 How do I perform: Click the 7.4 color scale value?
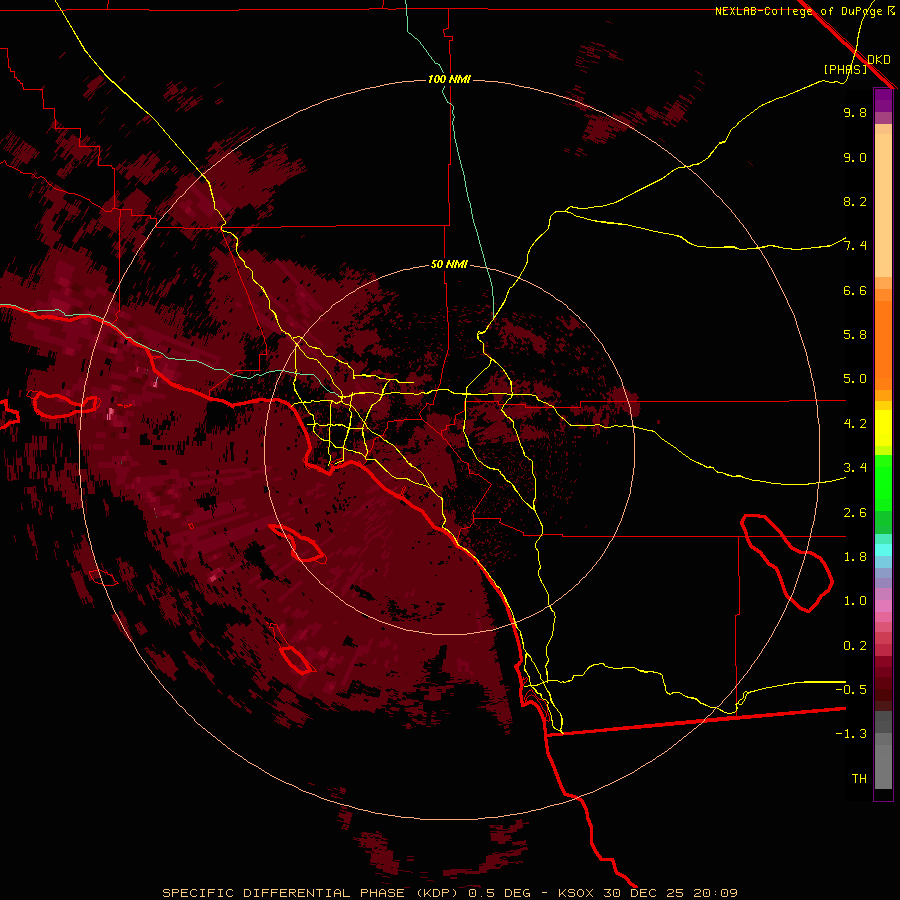coord(855,246)
